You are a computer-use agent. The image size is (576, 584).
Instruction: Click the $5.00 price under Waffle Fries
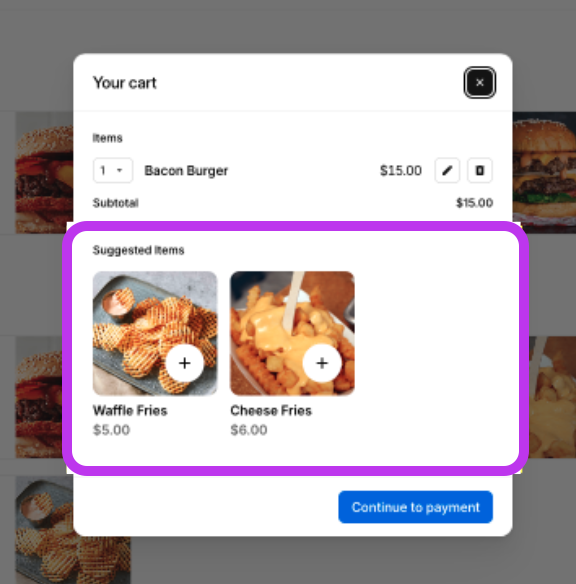(111, 430)
